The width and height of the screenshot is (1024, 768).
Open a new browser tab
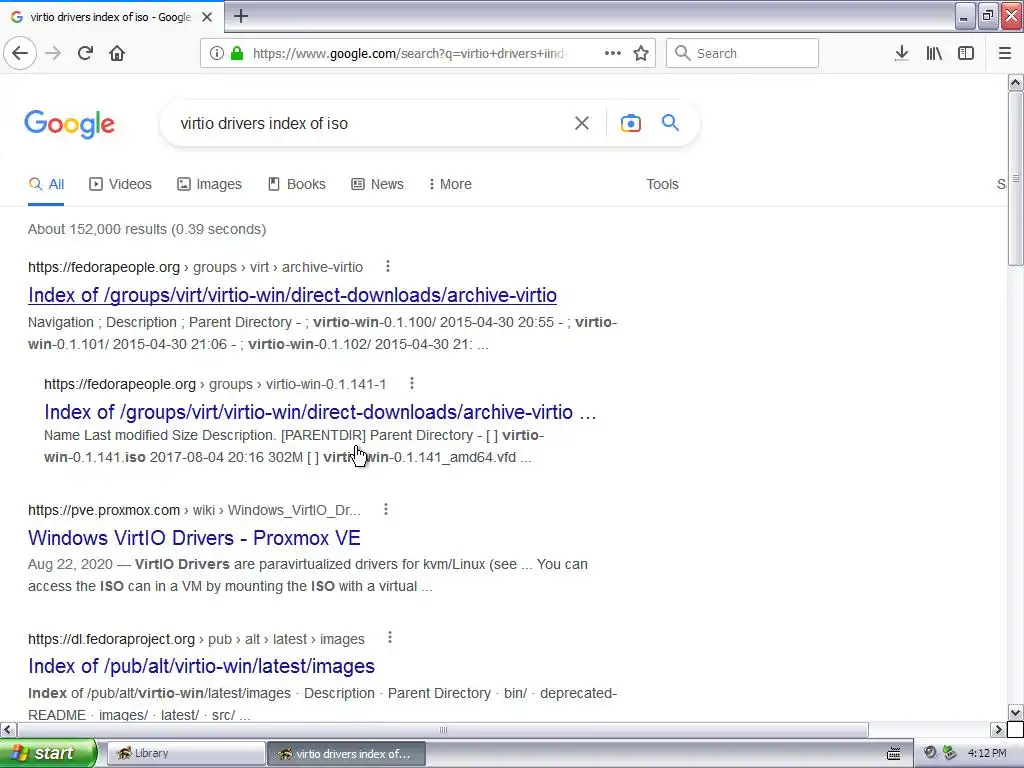(x=241, y=16)
